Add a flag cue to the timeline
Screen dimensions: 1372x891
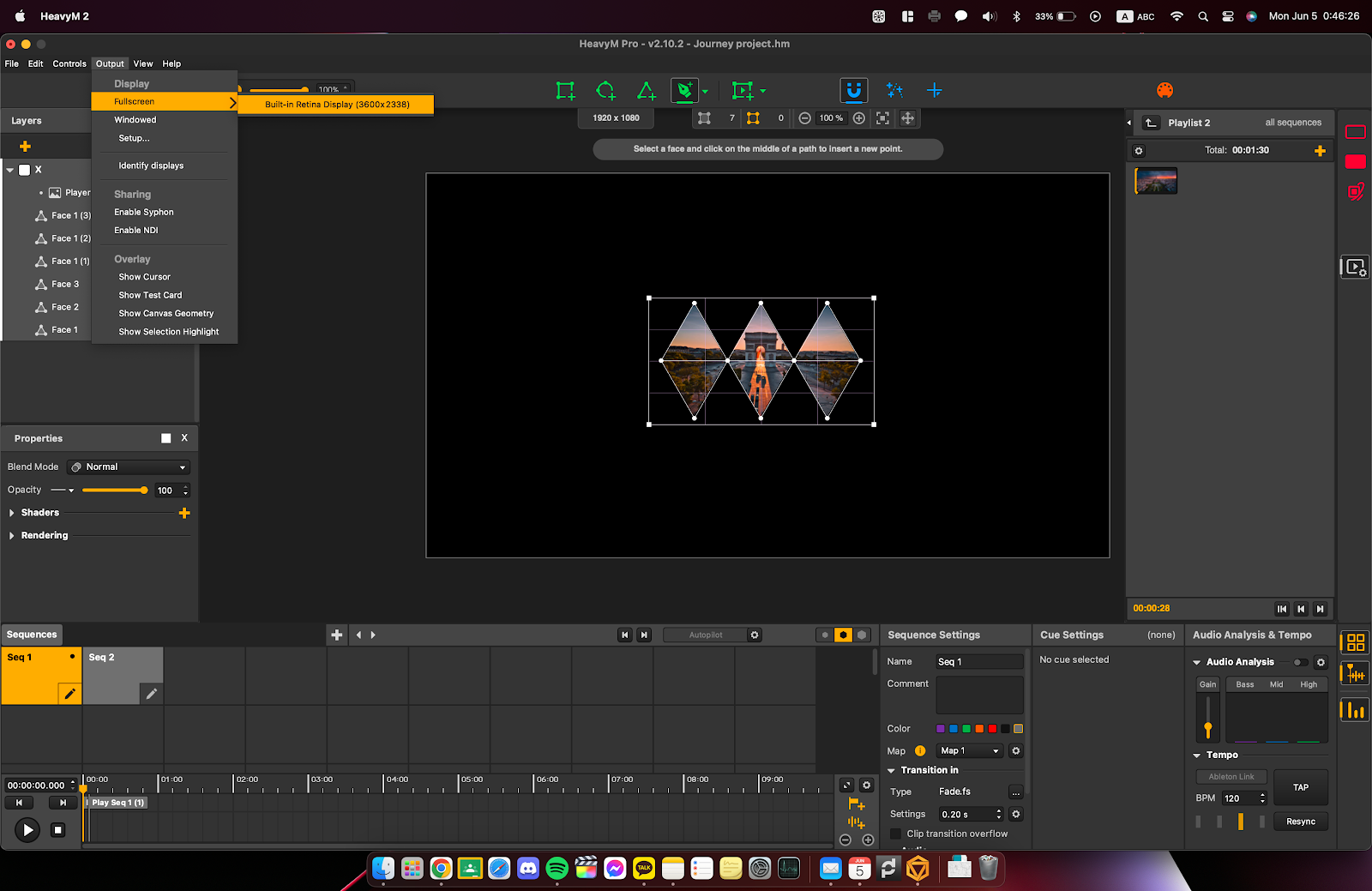pos(856,804)
